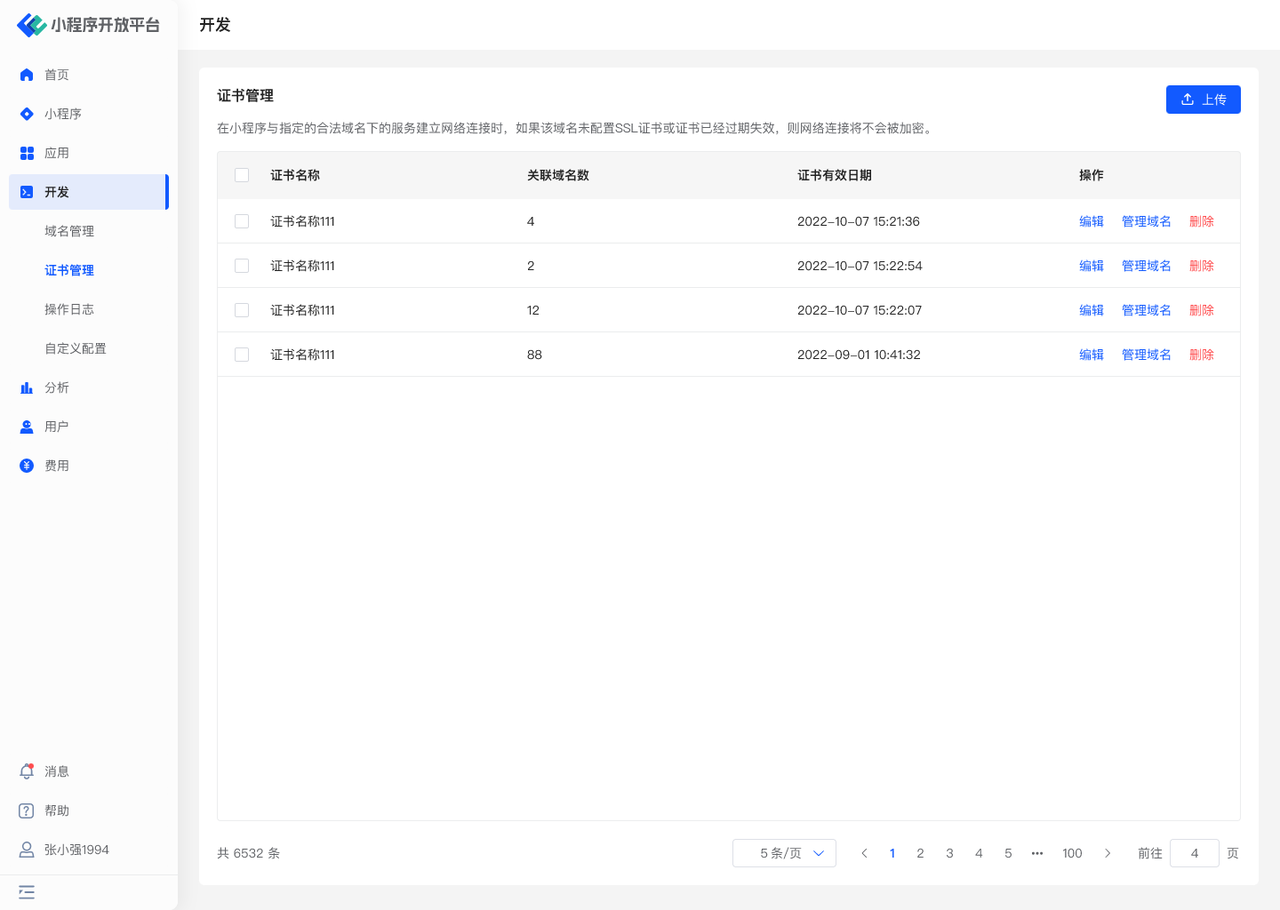Viewport: 1280px width, 910px height.
Task: Click the blue 上传 upload button
Action: 1203,99
